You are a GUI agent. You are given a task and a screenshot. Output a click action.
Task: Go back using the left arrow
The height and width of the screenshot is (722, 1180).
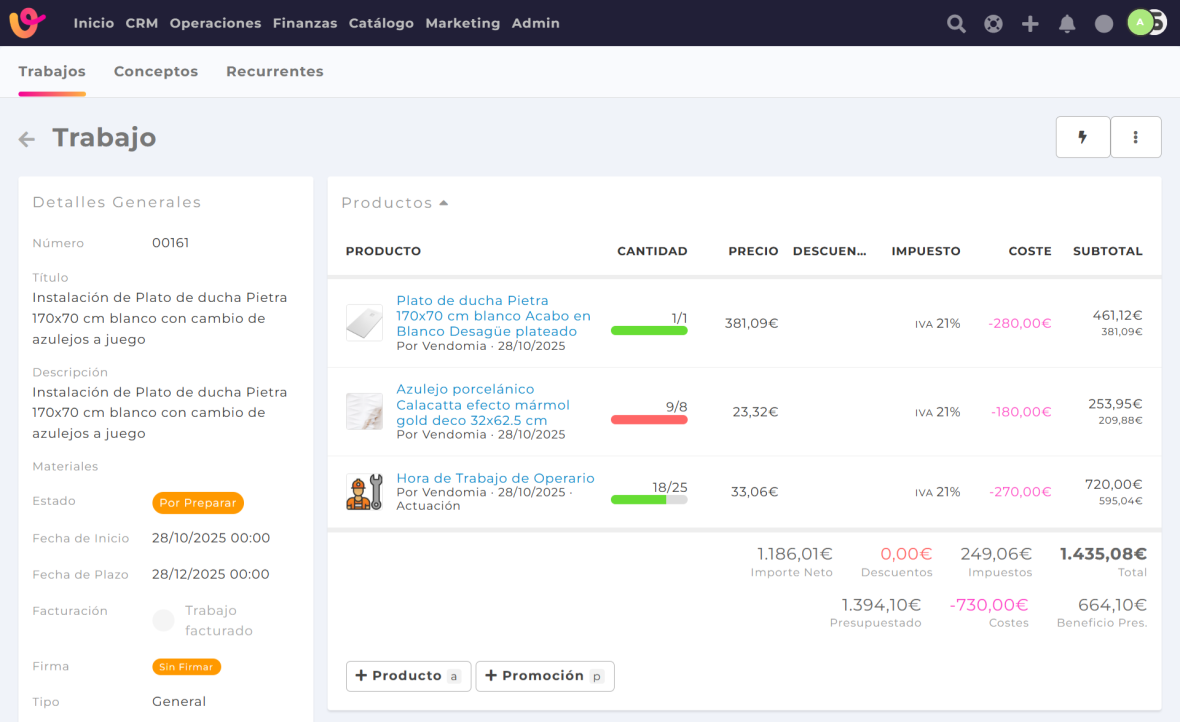click(27, 139)
